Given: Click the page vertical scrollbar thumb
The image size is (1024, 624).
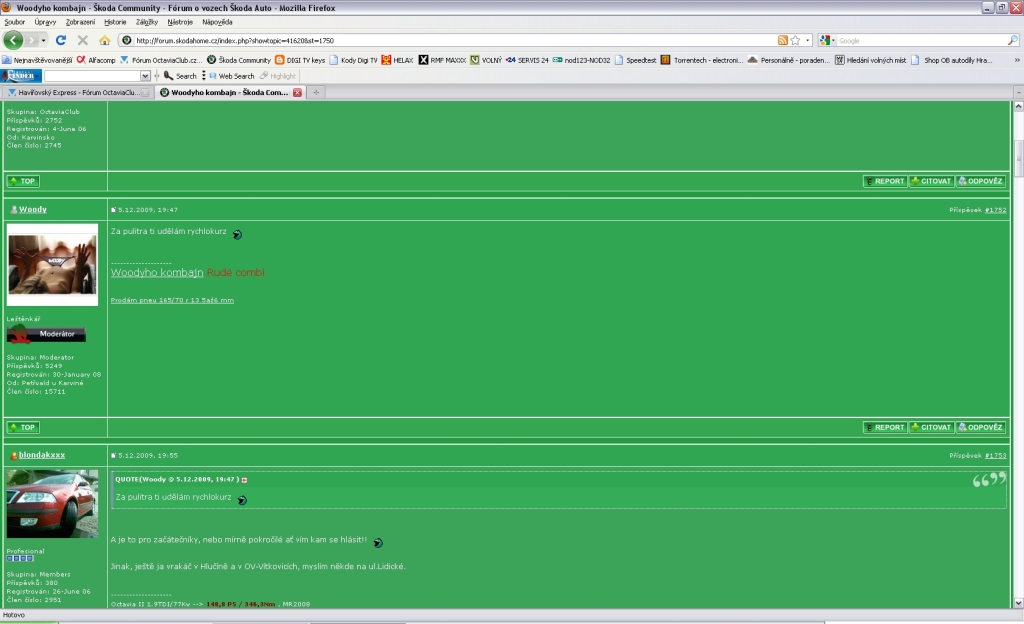Looking at the screenshot, I should point(1018,155).
